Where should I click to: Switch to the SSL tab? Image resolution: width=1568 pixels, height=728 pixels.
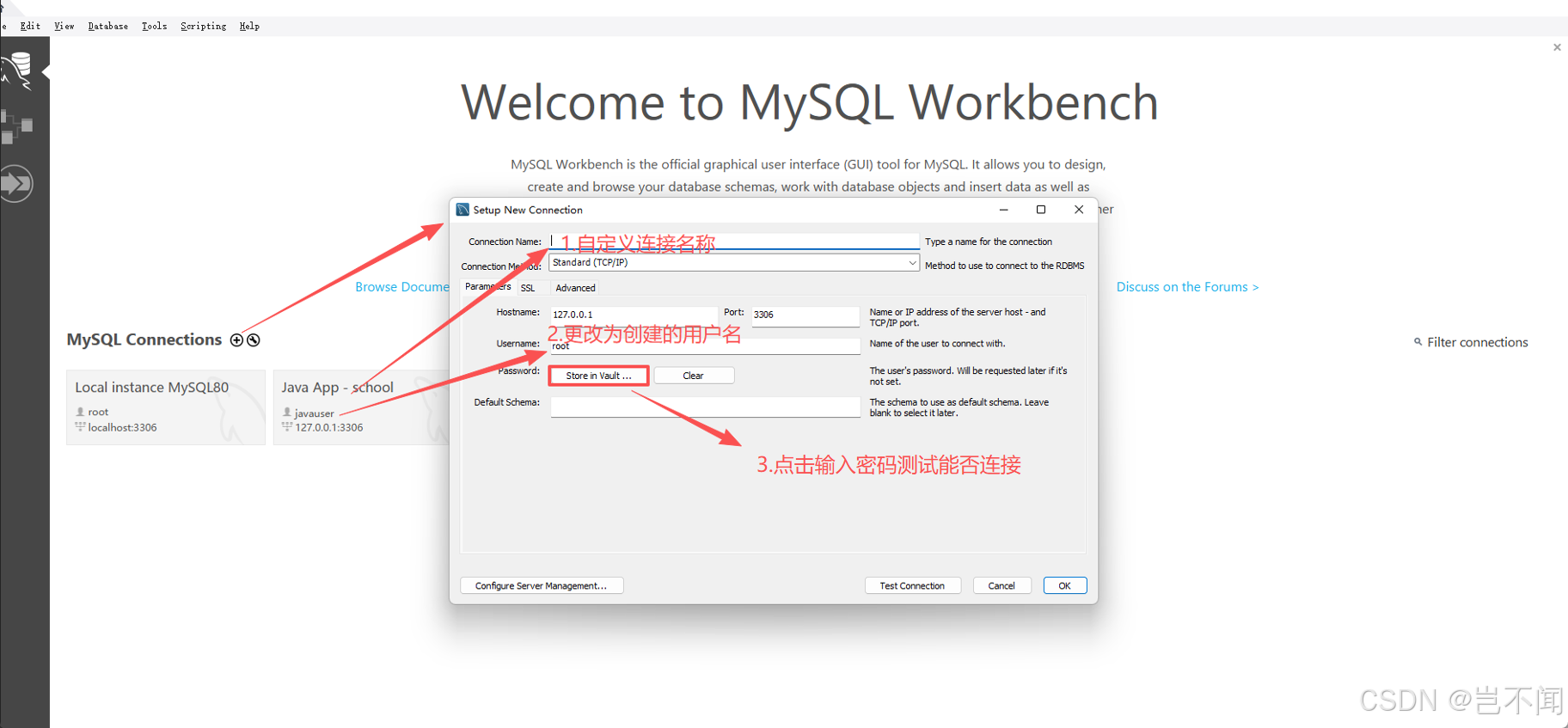528,288
